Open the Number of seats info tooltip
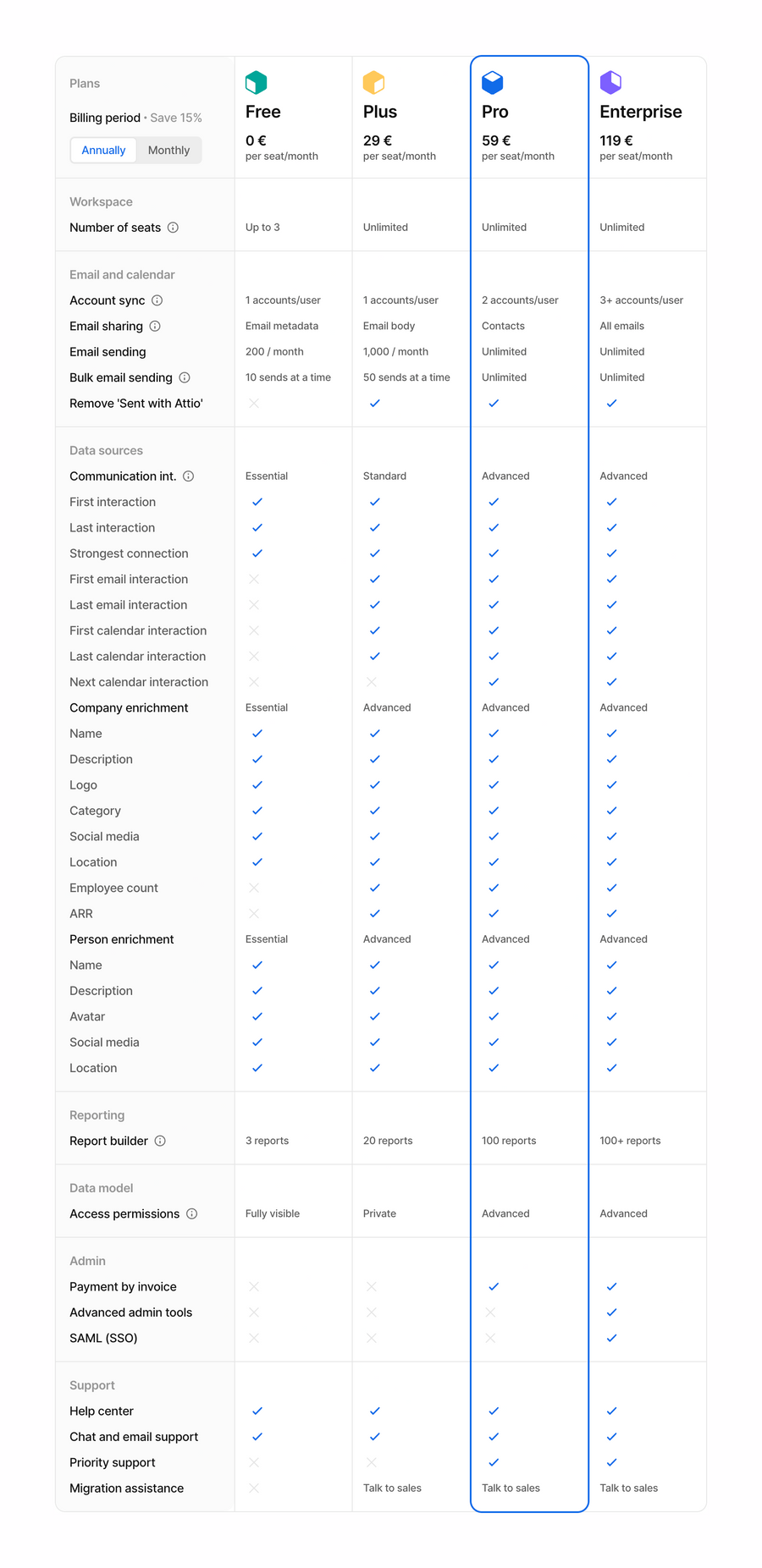Viewport: 762px width, 1568px height. 174,227
